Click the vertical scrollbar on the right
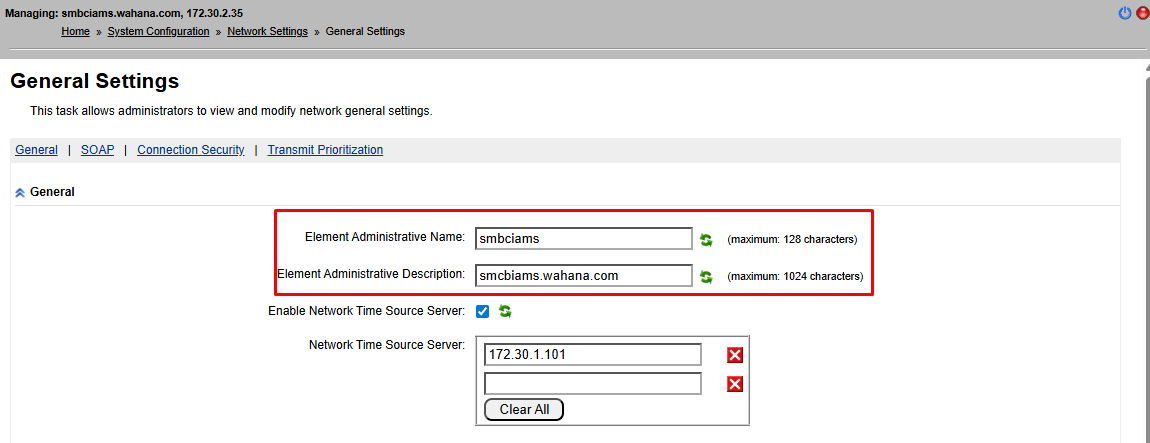This screenshot has height=443, width=1150. click(1145, 250)
